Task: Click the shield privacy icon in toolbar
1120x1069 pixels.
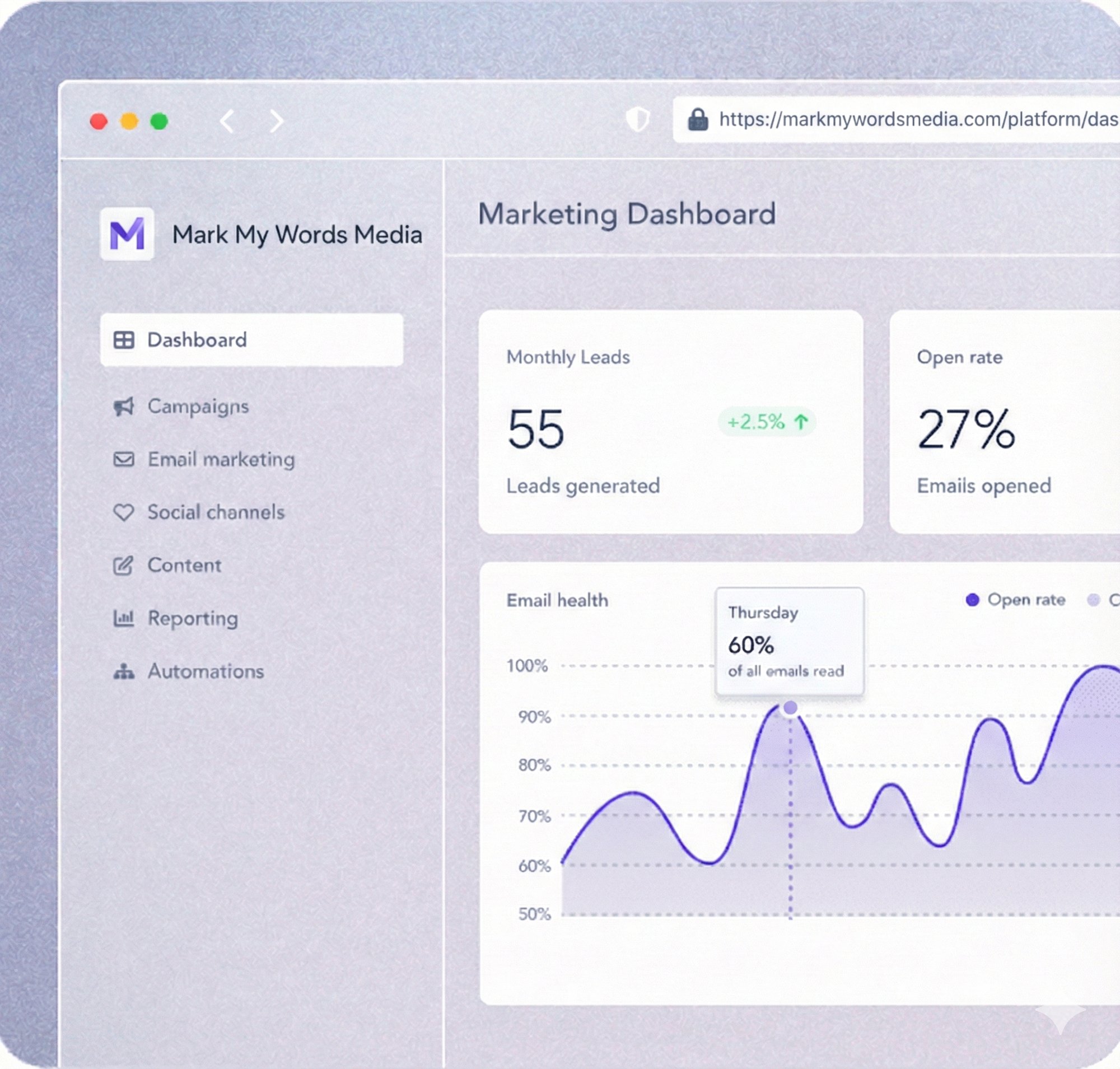Action: click(637, 120)
